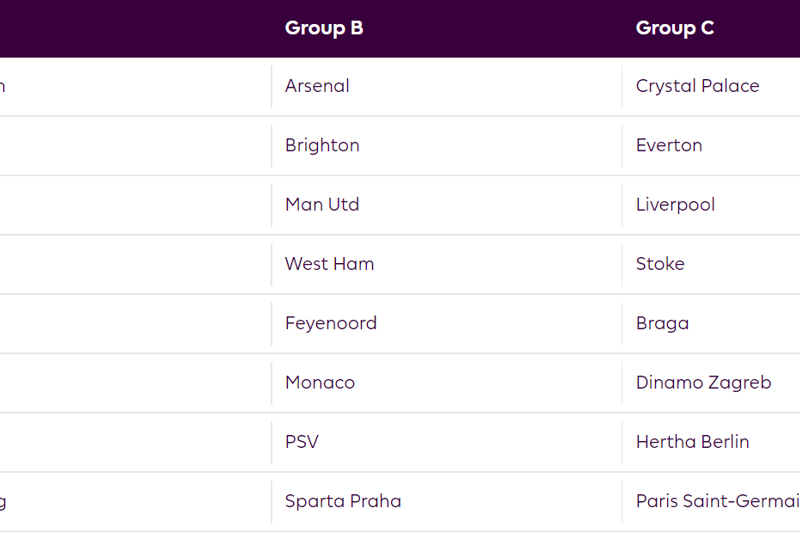Click Hertha Berlin in Group C
The width and height of the screenshot is (800, 533).
pyautogui.click(x=692, y=442)
